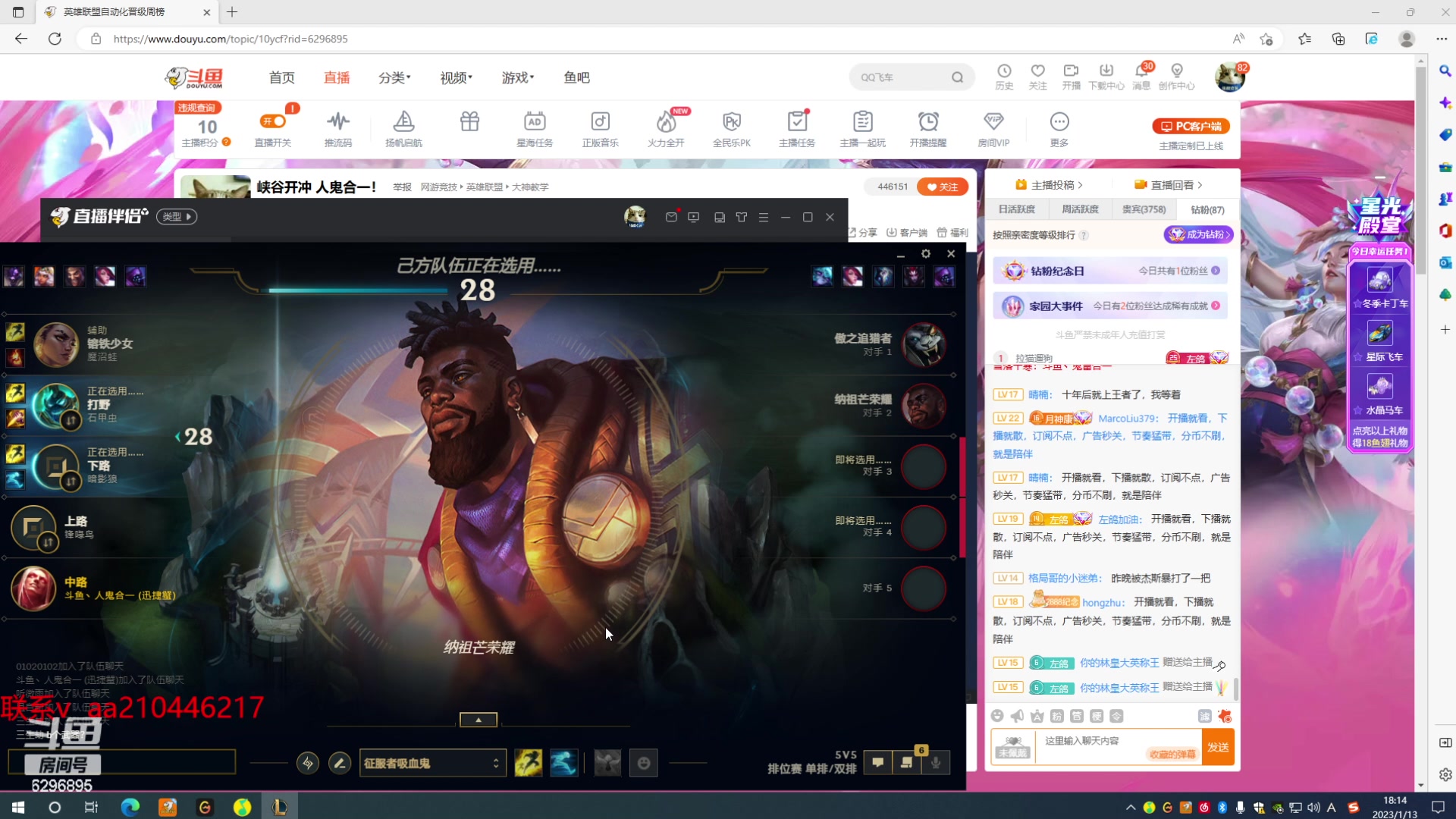Expand the champion grid up-arrow button
The width and height of the screenshot is (1456, 819).
(x=479, y=720)
